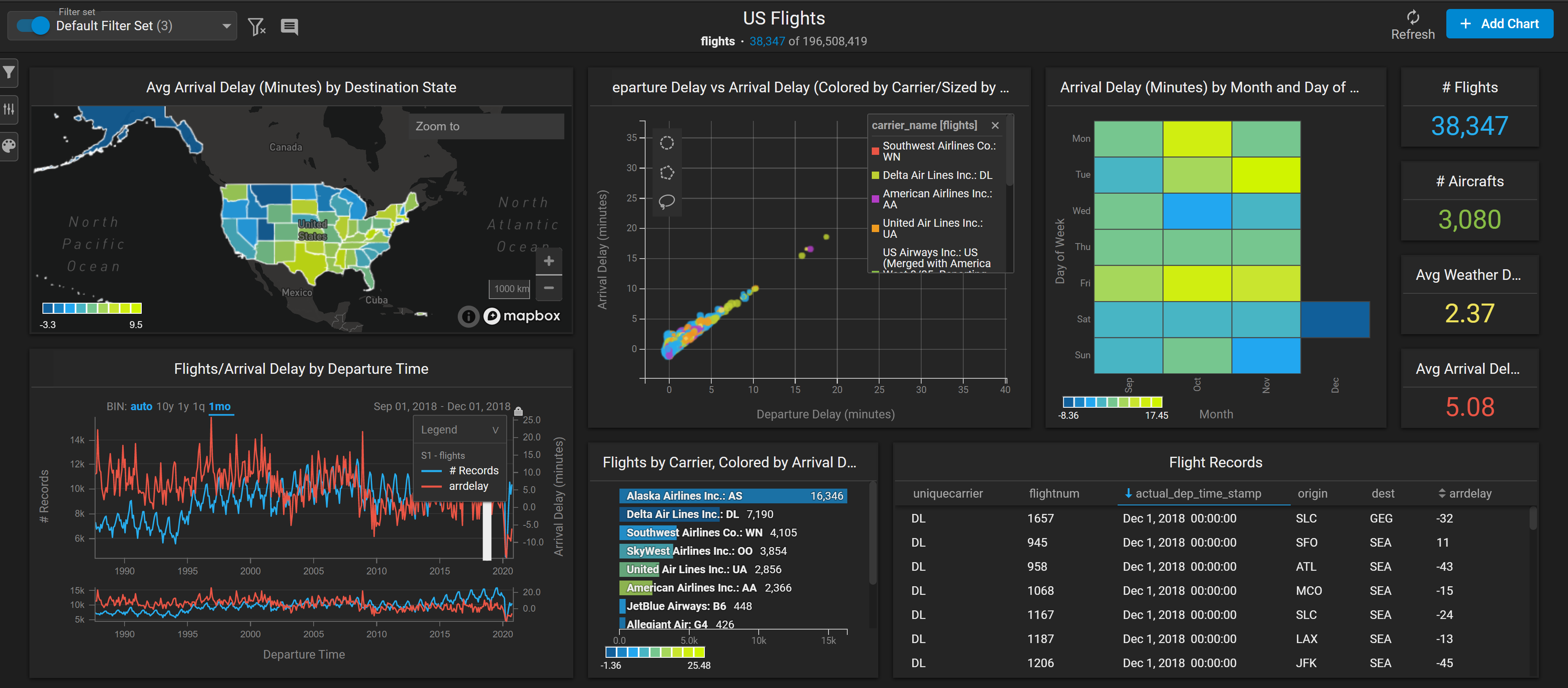The height and width of the screenshot is (688, 1568).
Task: Click the Delta Air Lines Inc.: DL bar
Action: [x=670, y=514]
